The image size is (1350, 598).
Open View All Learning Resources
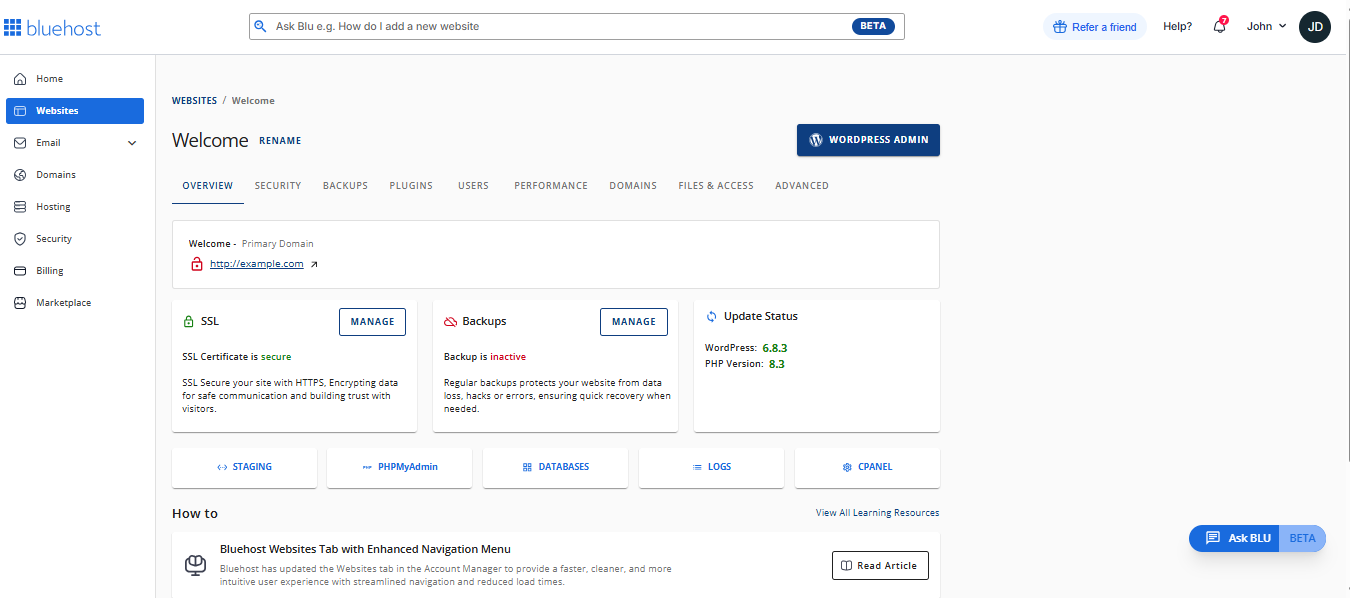[875, 512]
